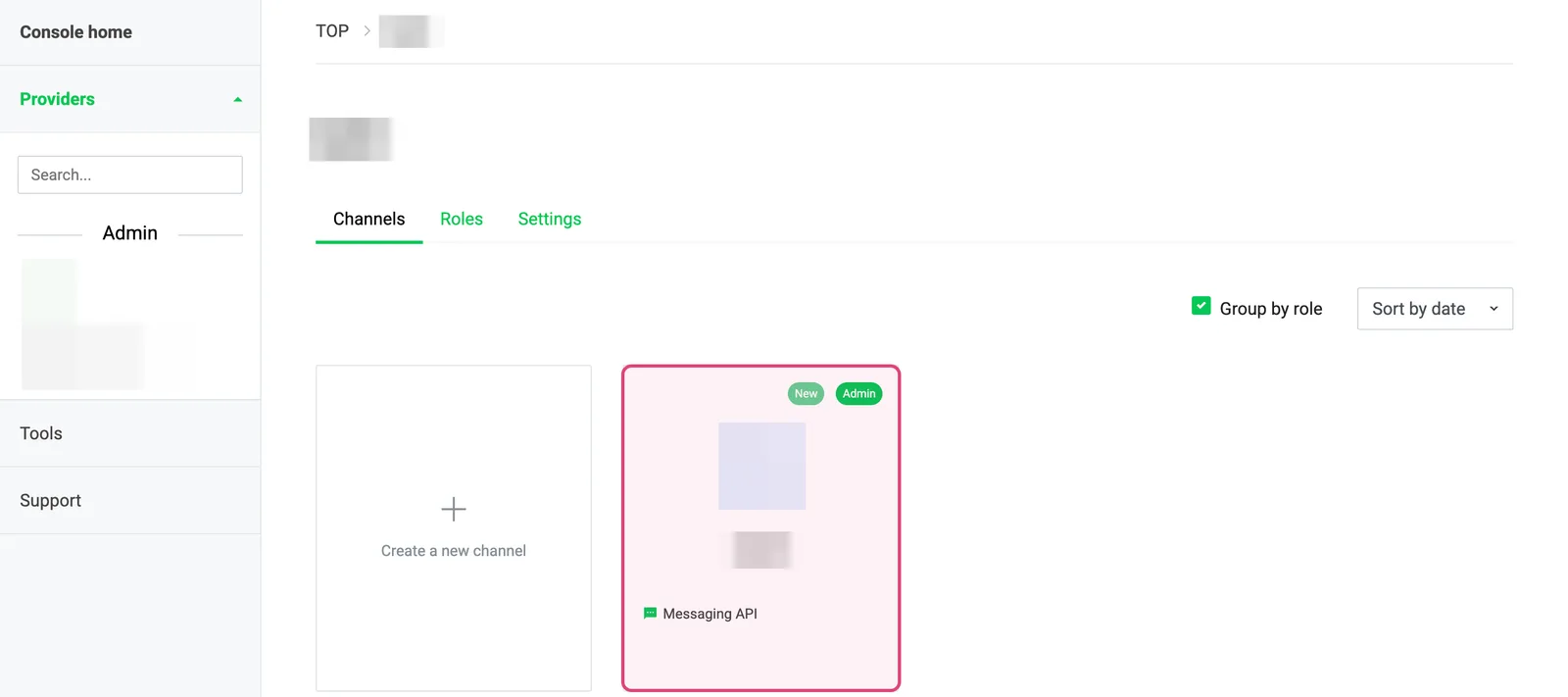Click the Providers sidebar heading
This screenshot has height=697, width=1568.
pos(57,99)
